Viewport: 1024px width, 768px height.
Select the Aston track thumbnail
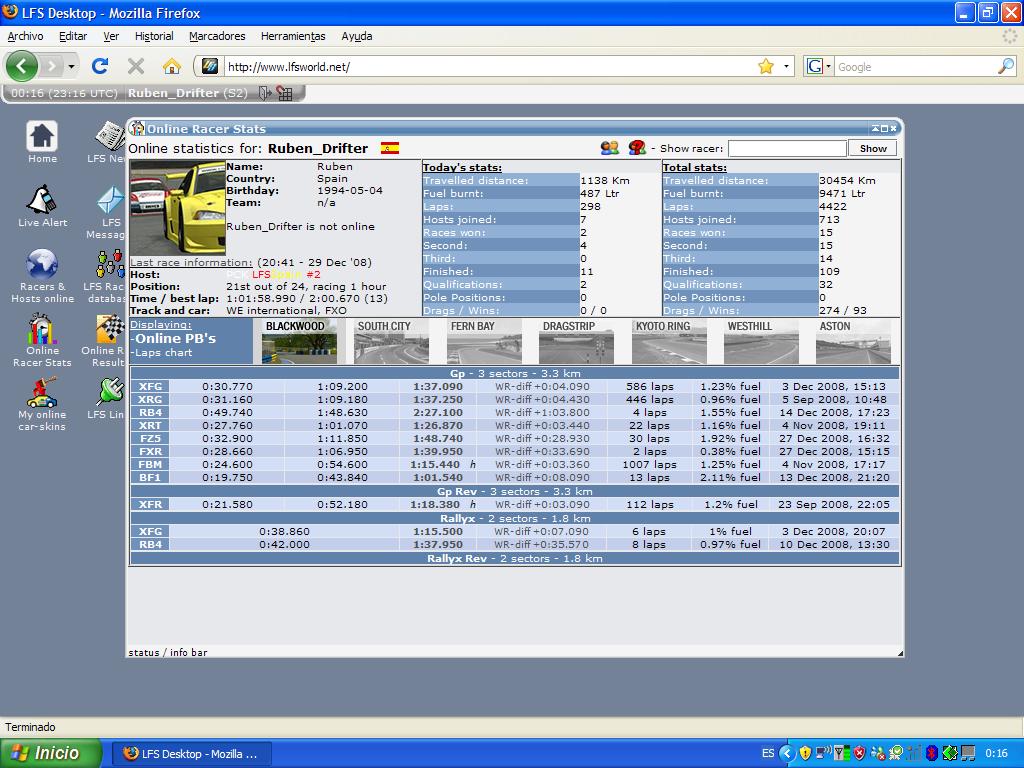853,342
